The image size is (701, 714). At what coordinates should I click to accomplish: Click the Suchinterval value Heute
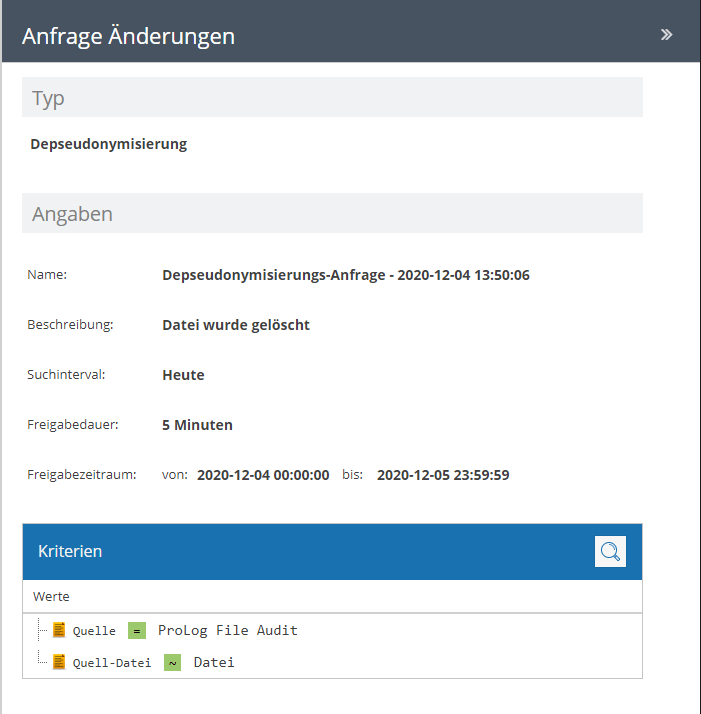[x=183, y=375]
